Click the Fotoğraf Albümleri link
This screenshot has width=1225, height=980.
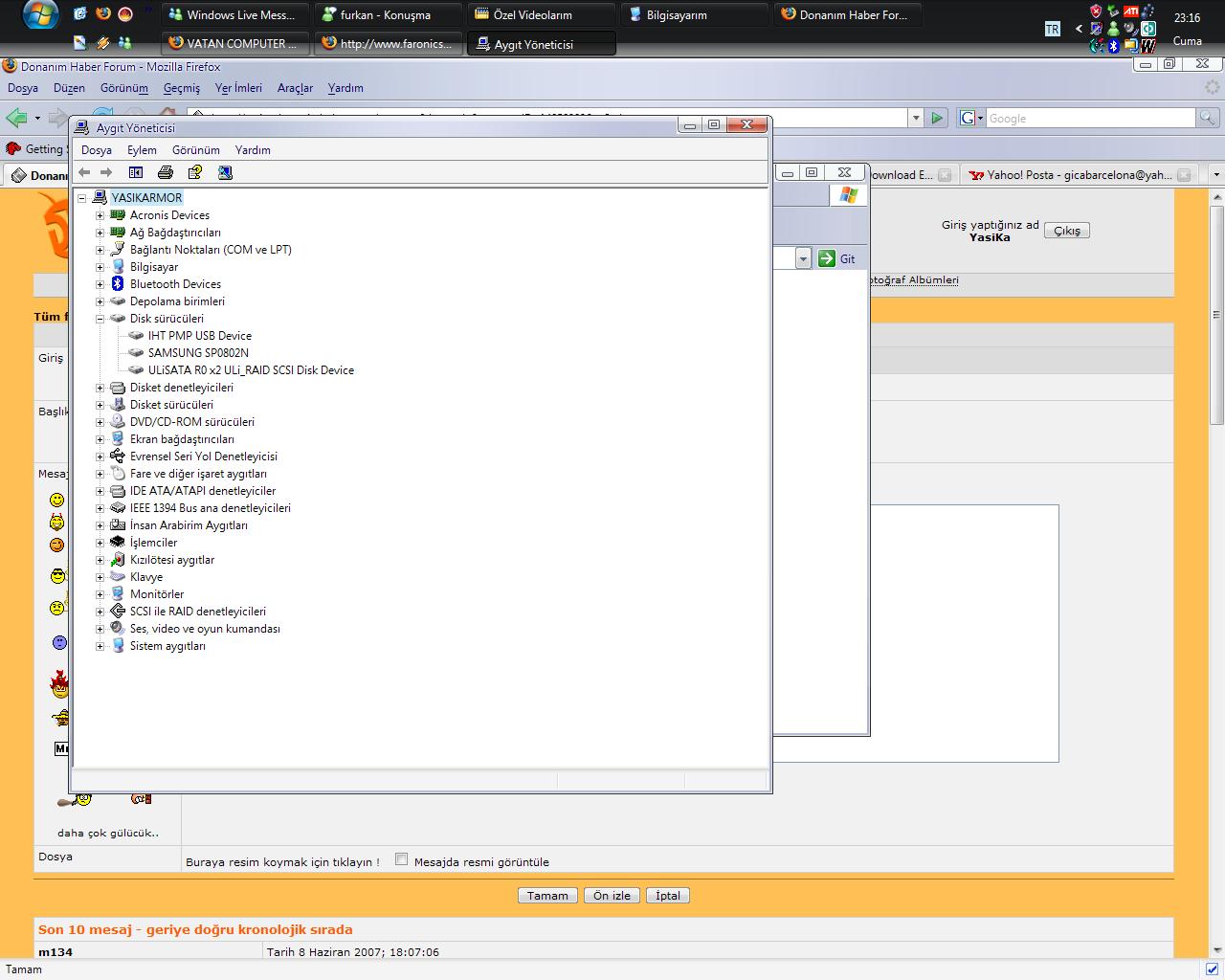click(913, 280)
